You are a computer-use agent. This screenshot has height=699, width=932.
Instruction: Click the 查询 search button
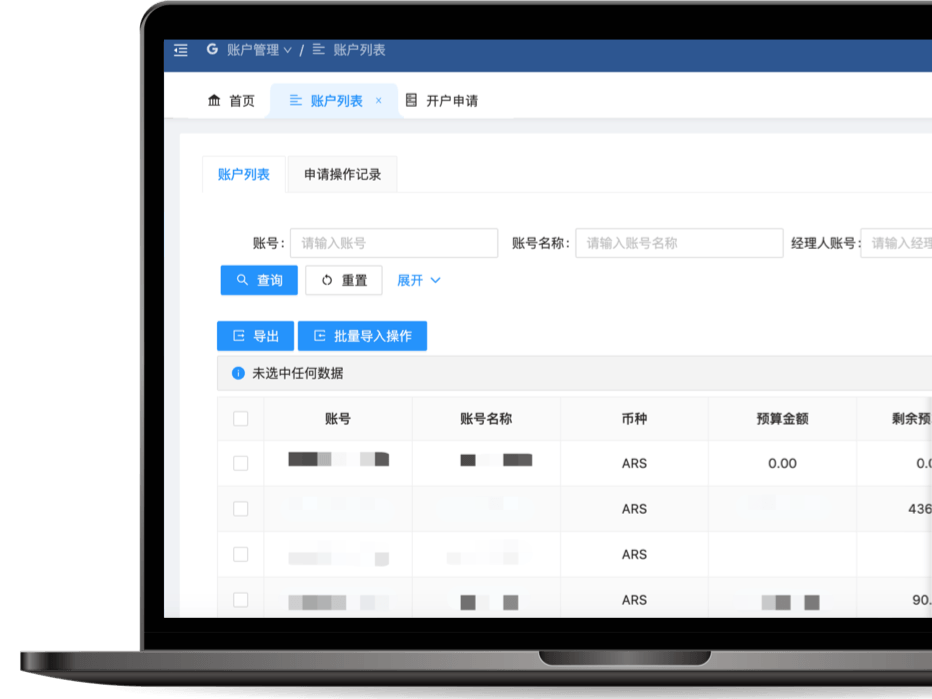pos(258,280)
